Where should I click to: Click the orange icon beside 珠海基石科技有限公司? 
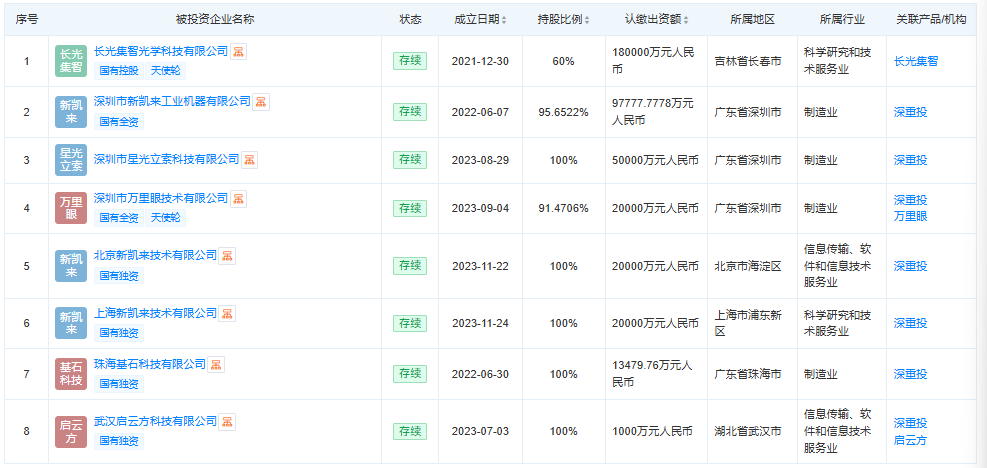point(217,364)
